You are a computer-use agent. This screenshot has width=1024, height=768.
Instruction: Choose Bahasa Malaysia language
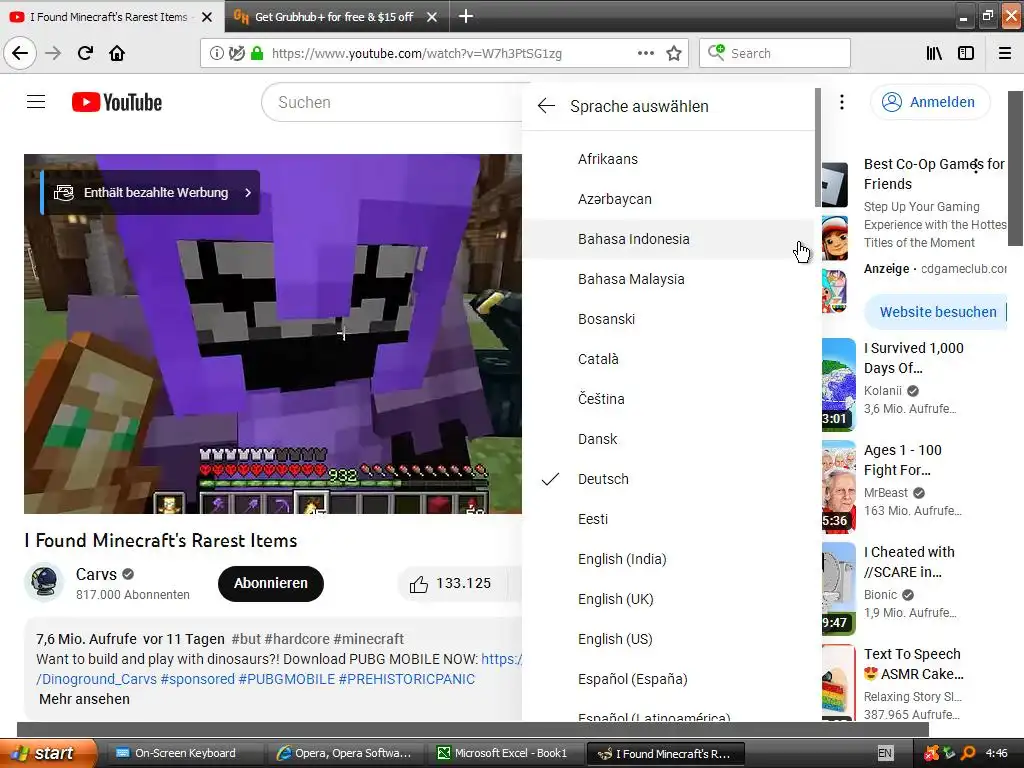click(668, 279)
